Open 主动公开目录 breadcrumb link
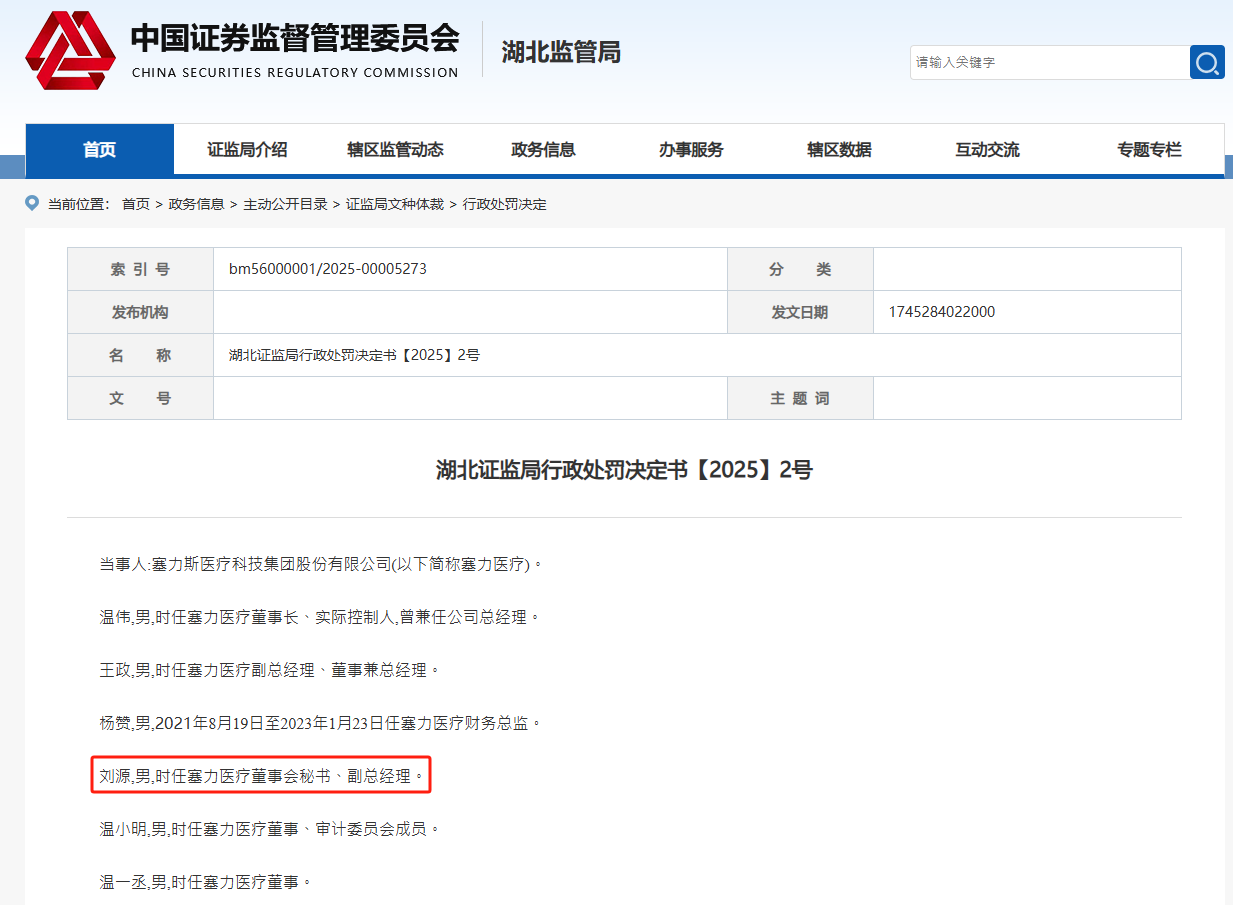The height and width of the screenshot is (905, 1233). click(x=285, y=204)
